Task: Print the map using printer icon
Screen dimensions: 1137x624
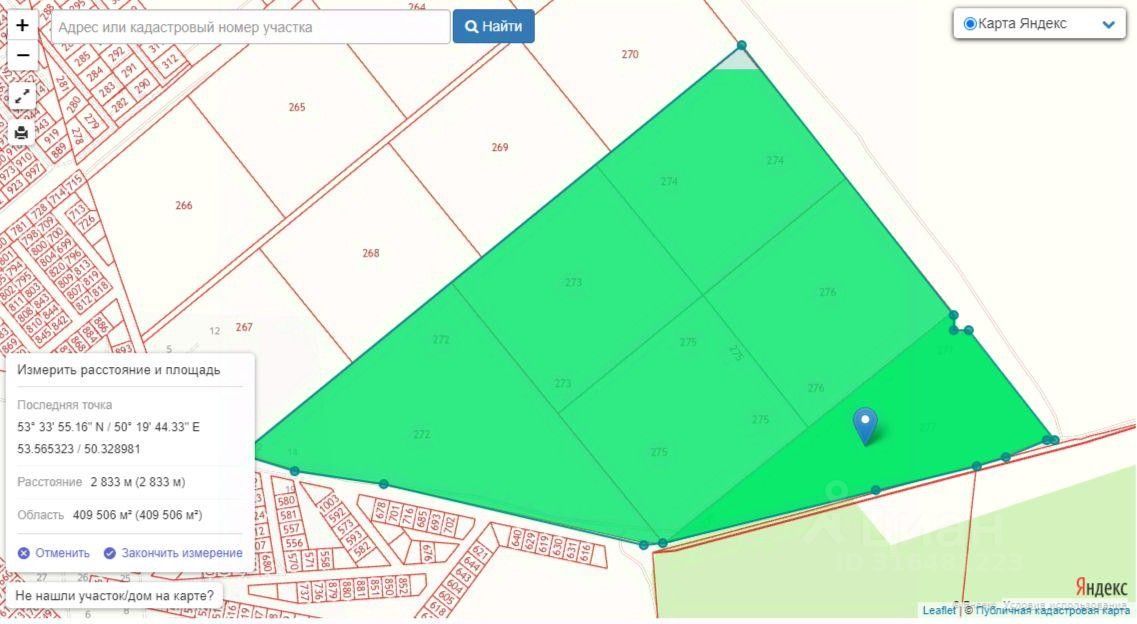Action: tap(22, 133)
